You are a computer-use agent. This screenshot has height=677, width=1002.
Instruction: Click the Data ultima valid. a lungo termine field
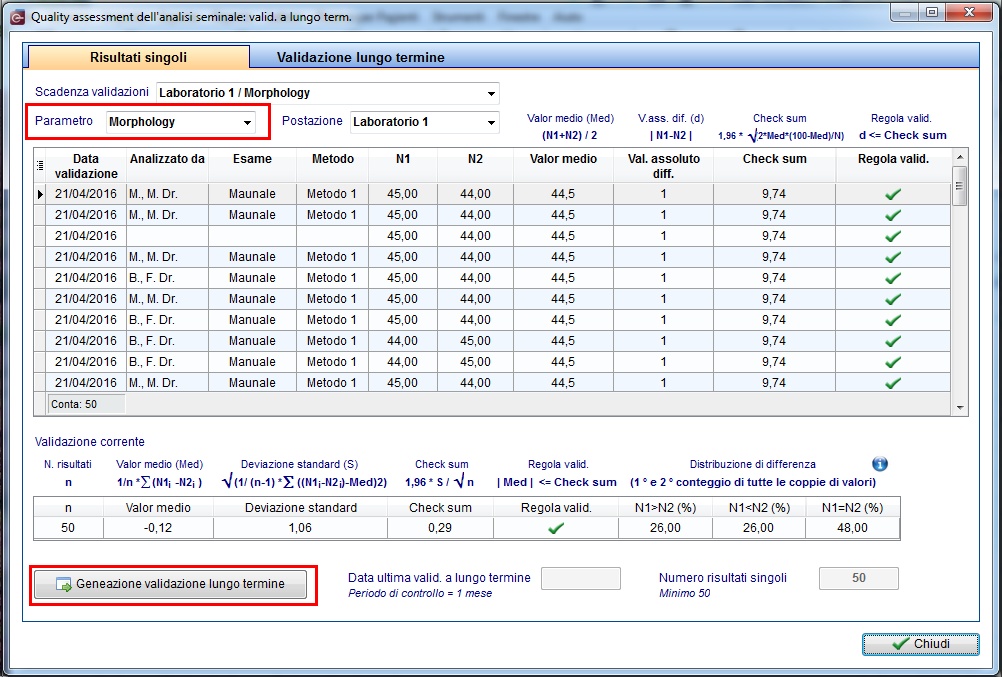tap(580, 578)
